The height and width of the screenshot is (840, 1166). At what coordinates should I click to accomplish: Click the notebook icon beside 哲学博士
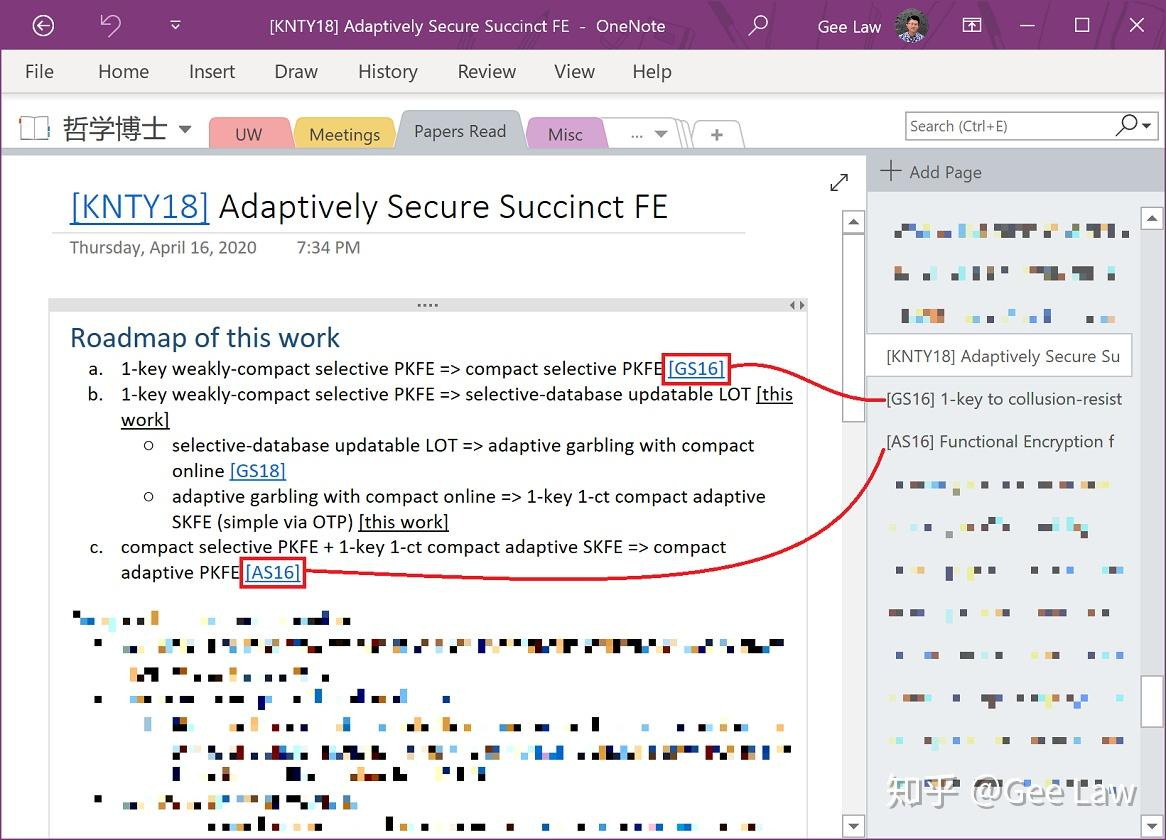34,128
